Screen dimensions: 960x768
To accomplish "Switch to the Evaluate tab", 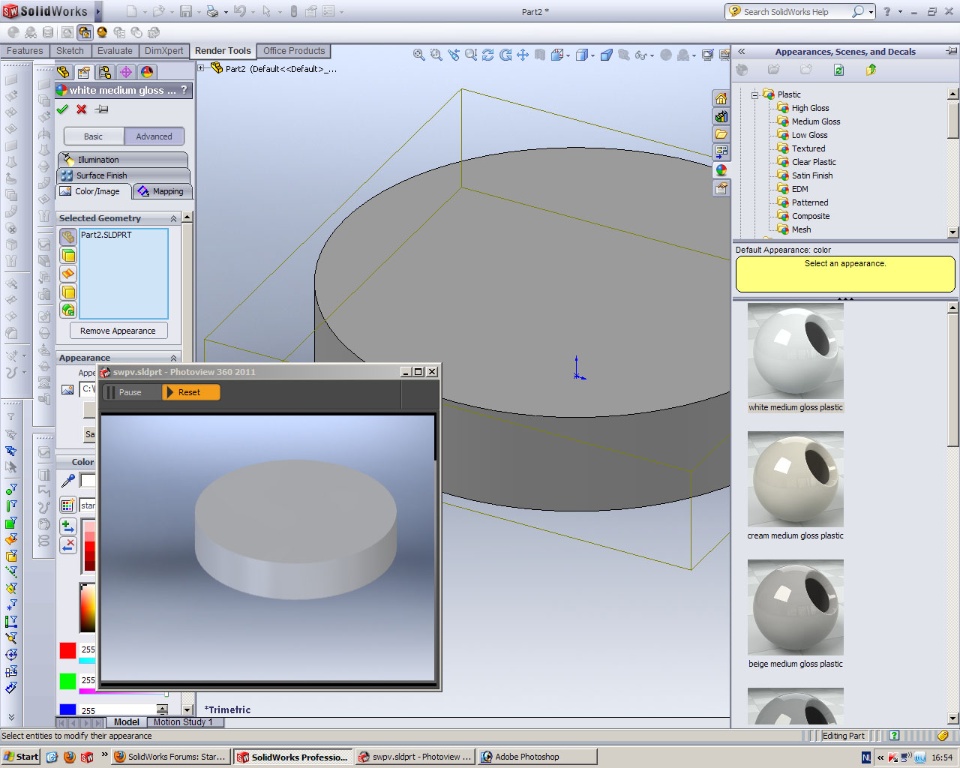I will tap(114, 51).
